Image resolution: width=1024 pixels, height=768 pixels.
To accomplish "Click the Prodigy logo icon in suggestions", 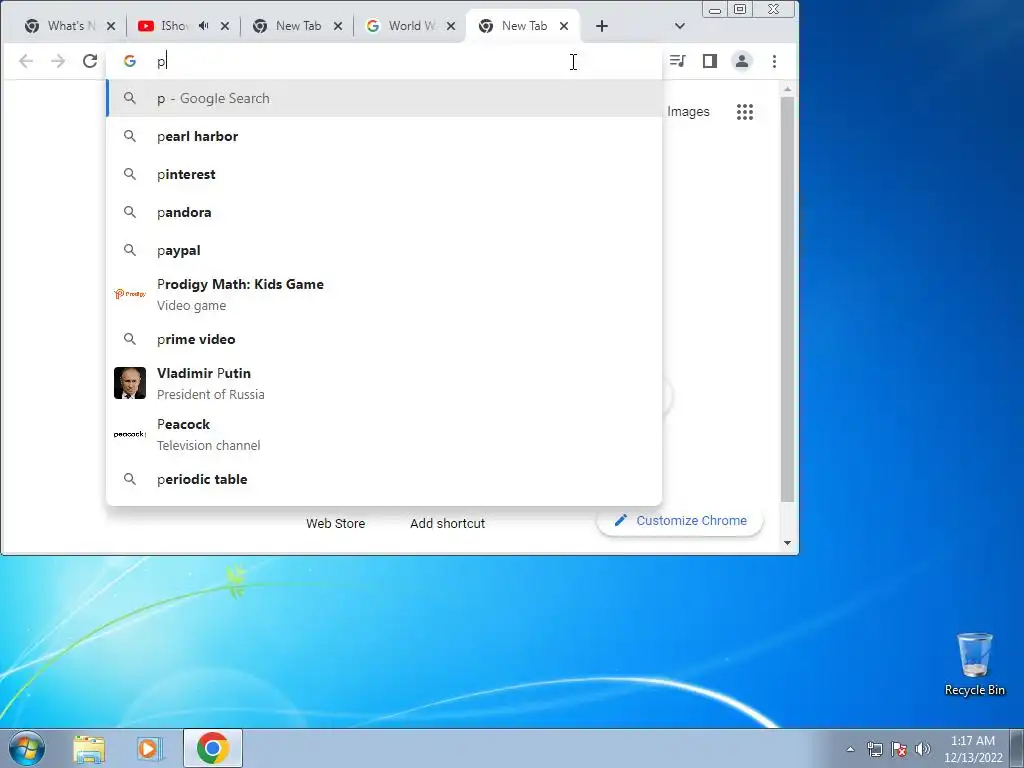I will tap(130, 294).
